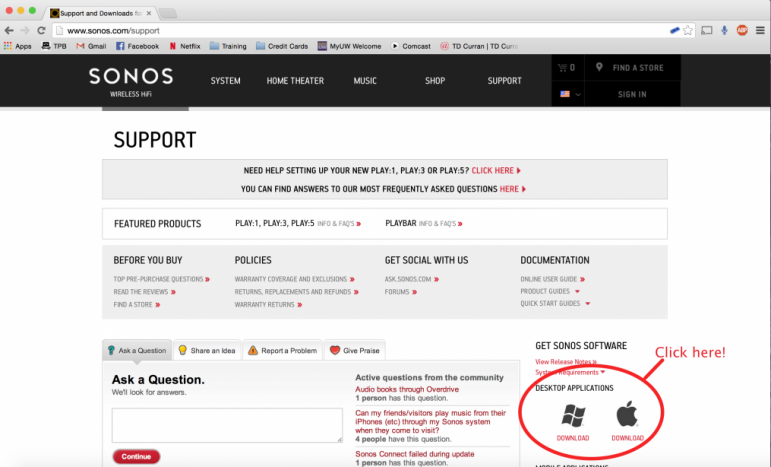Open the MyUW Welcome bookmark
771x467 pixels.
[350, 46]
